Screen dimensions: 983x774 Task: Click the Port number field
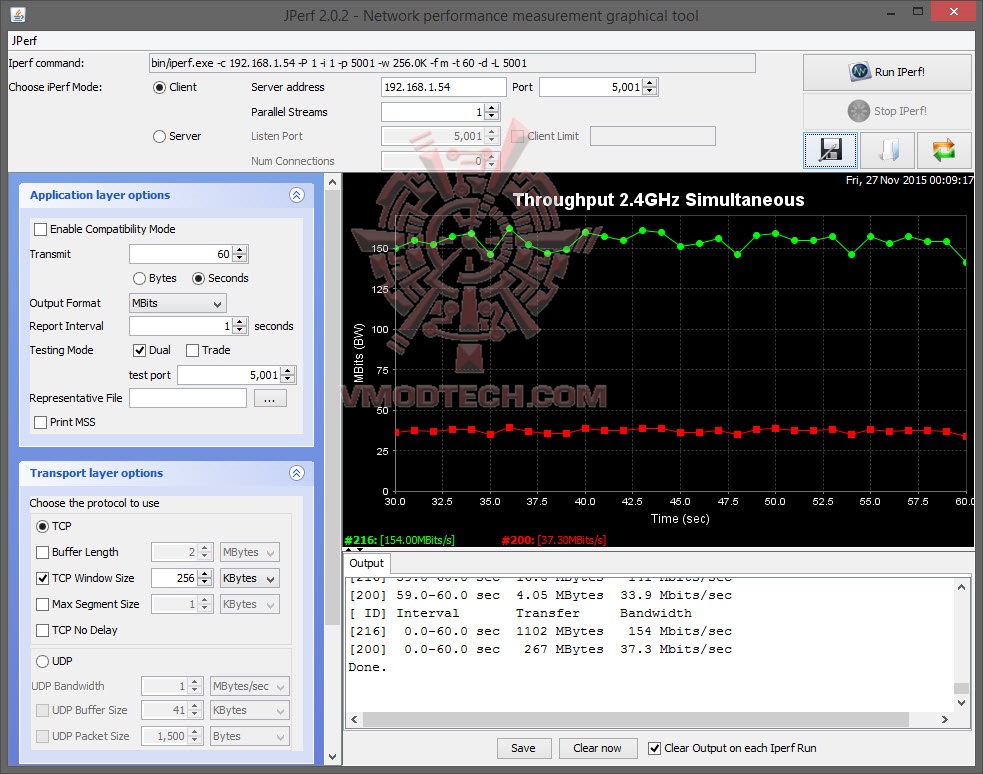(591, 87)
